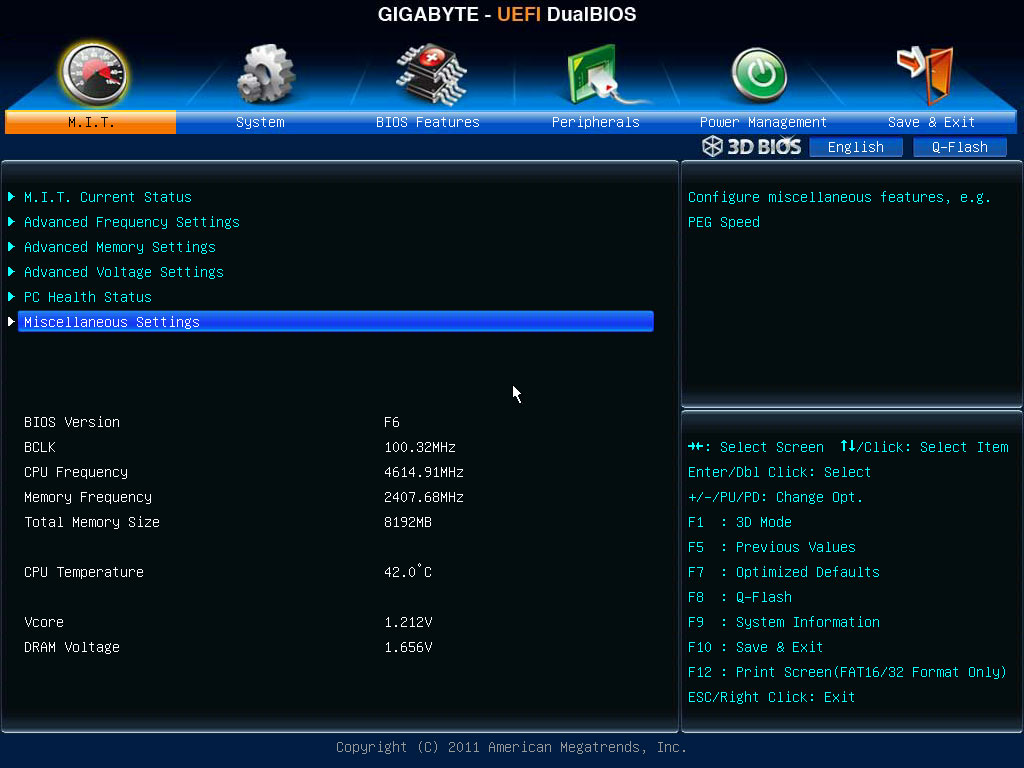
Task: Open Advanced Frequency Settings submenu
Action: pyautogui.click(x=132, y=222)
